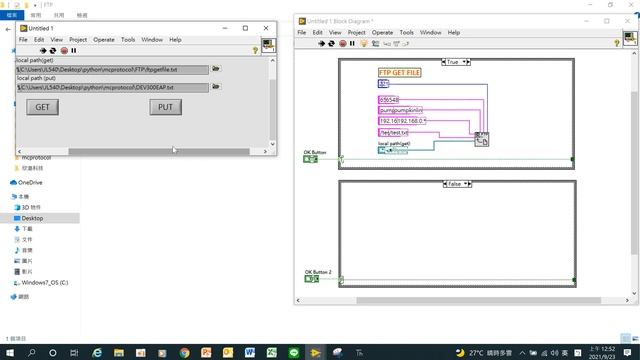Viewport: 640px width, 360px height.
Task: Abort execution on the front panel toolbar
Action: [x=64, y=51]
